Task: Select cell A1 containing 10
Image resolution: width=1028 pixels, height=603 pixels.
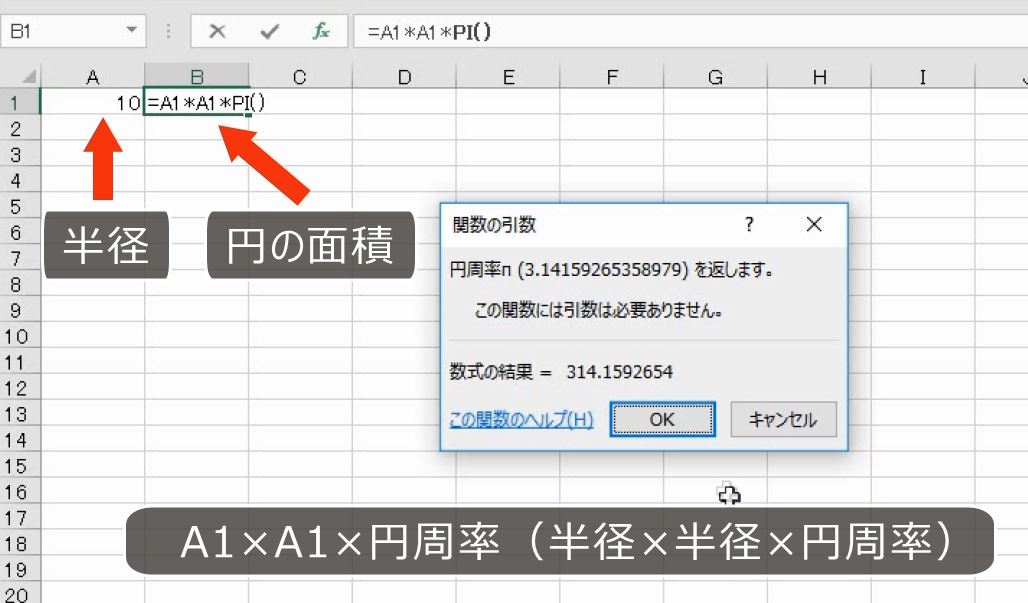Action: point(93,101)
